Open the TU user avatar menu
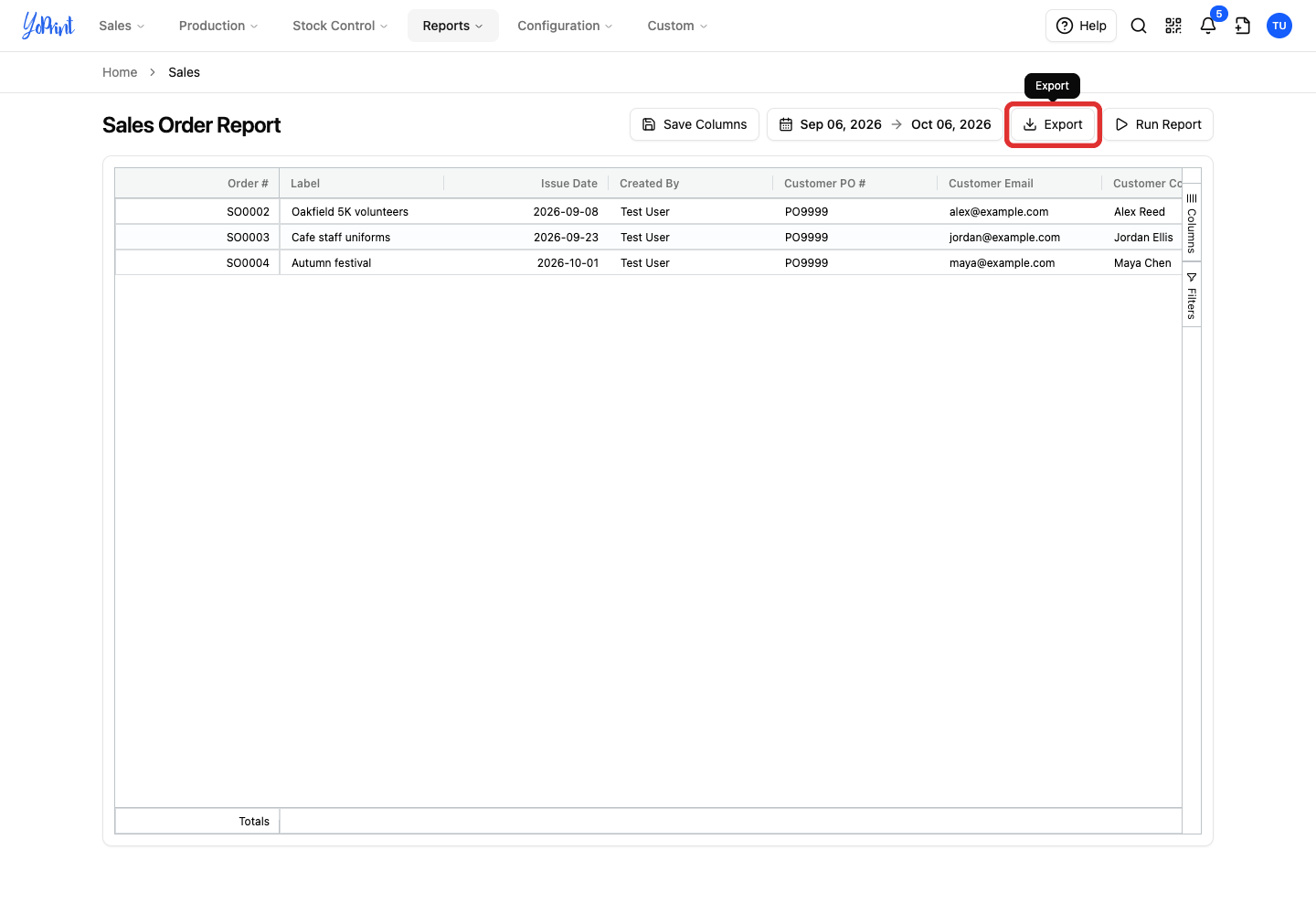 [x=1279, y=26]
